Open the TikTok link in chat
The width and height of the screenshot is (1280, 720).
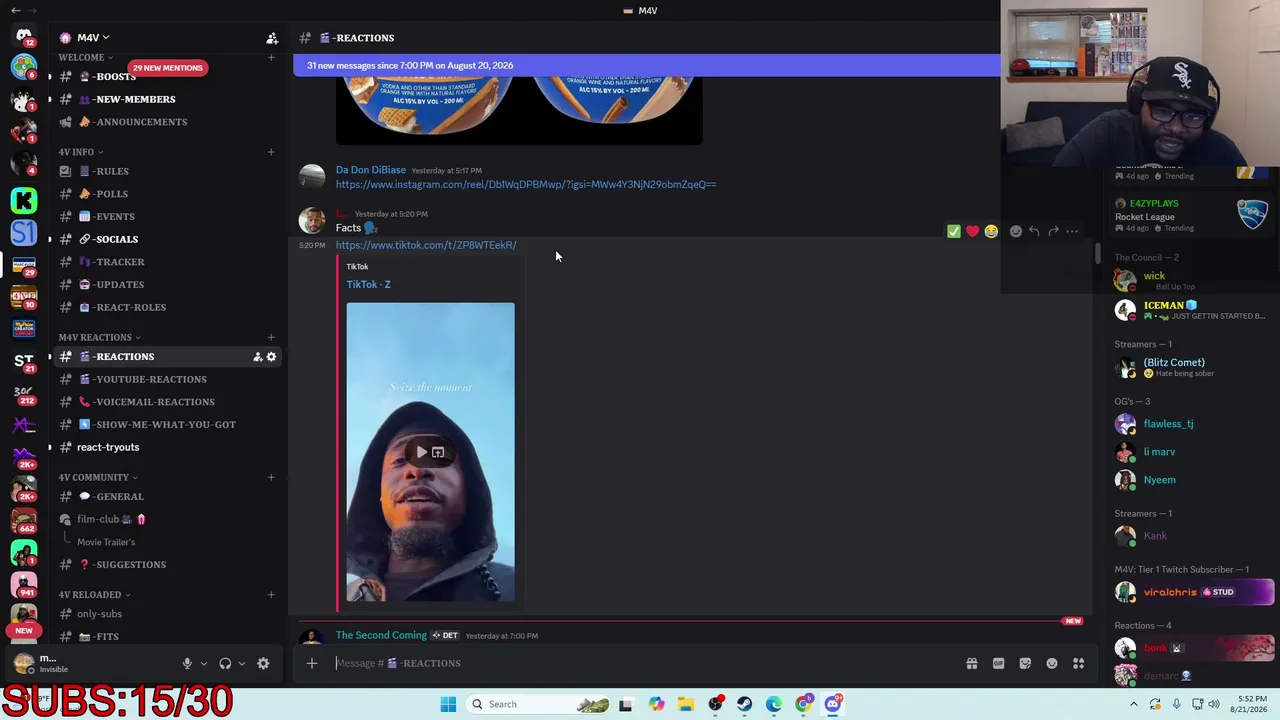coord(426,245)
